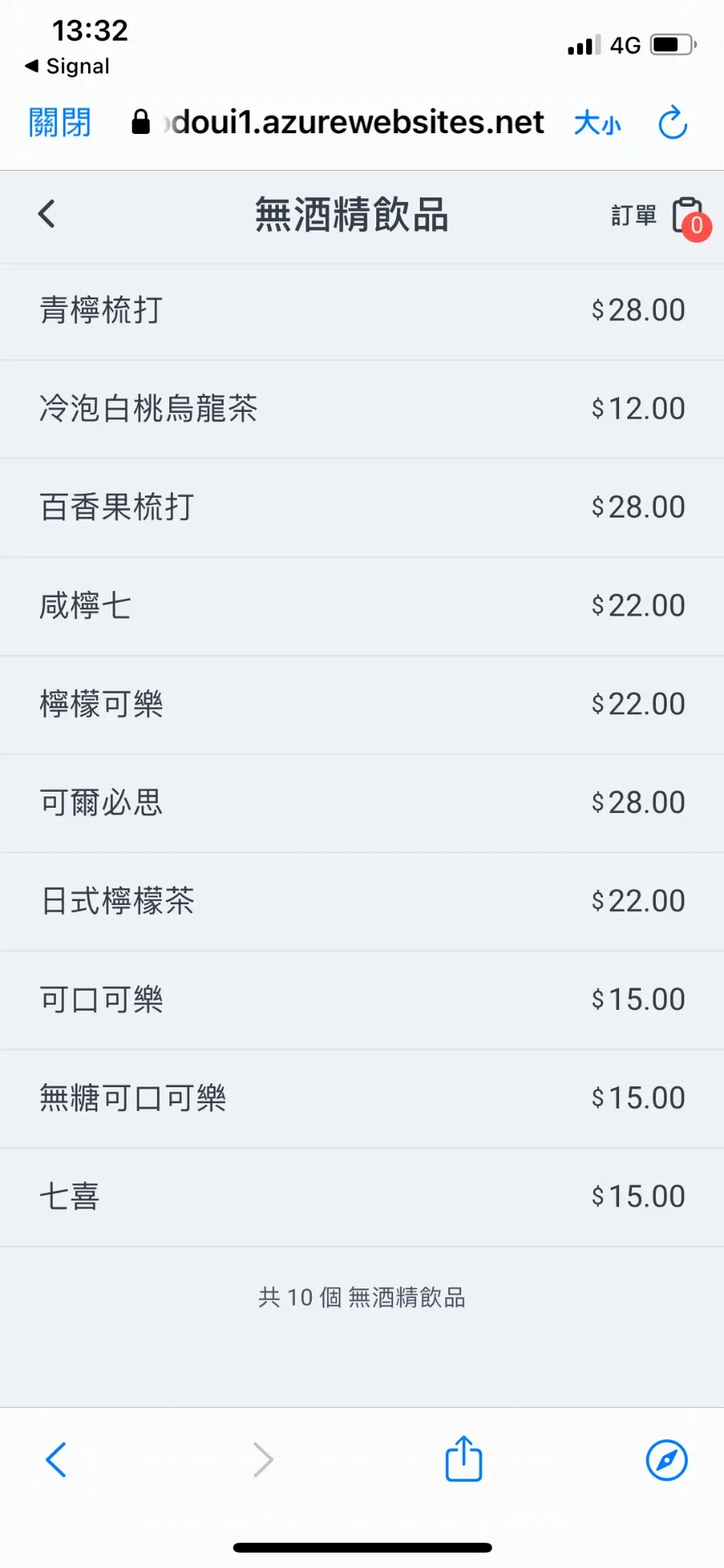Select 冷泡白桃烏龍茶 from the menu
724x1568 pixels.
[362, 409]
